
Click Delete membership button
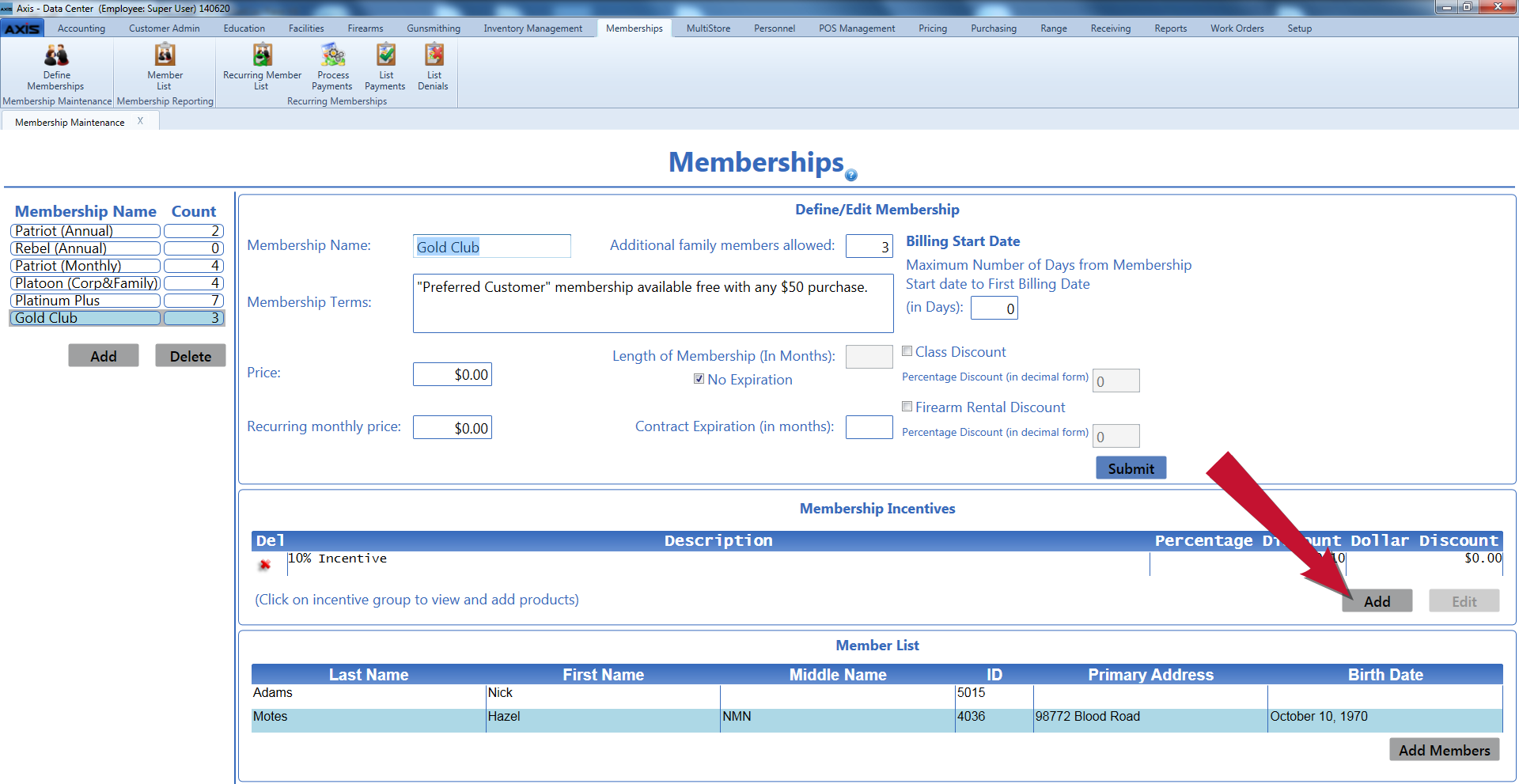191,356
